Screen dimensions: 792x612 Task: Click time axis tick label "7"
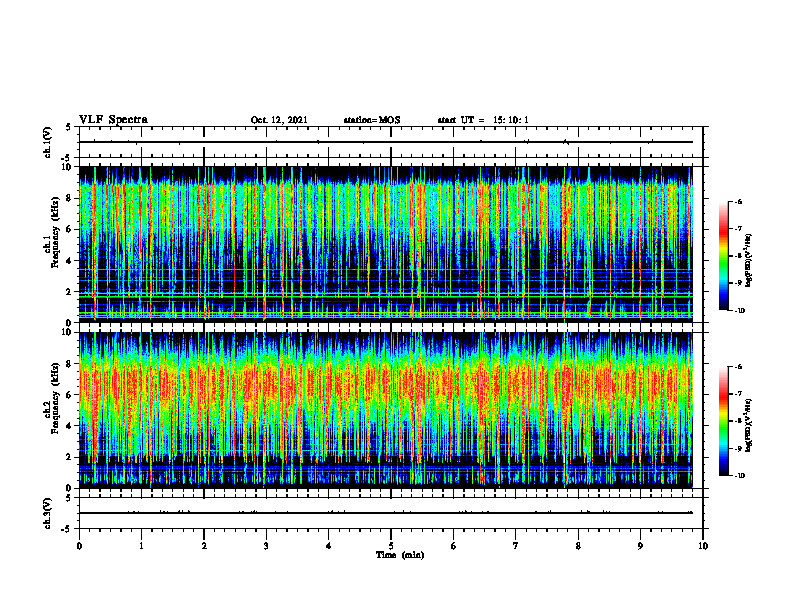click(516, 546)
